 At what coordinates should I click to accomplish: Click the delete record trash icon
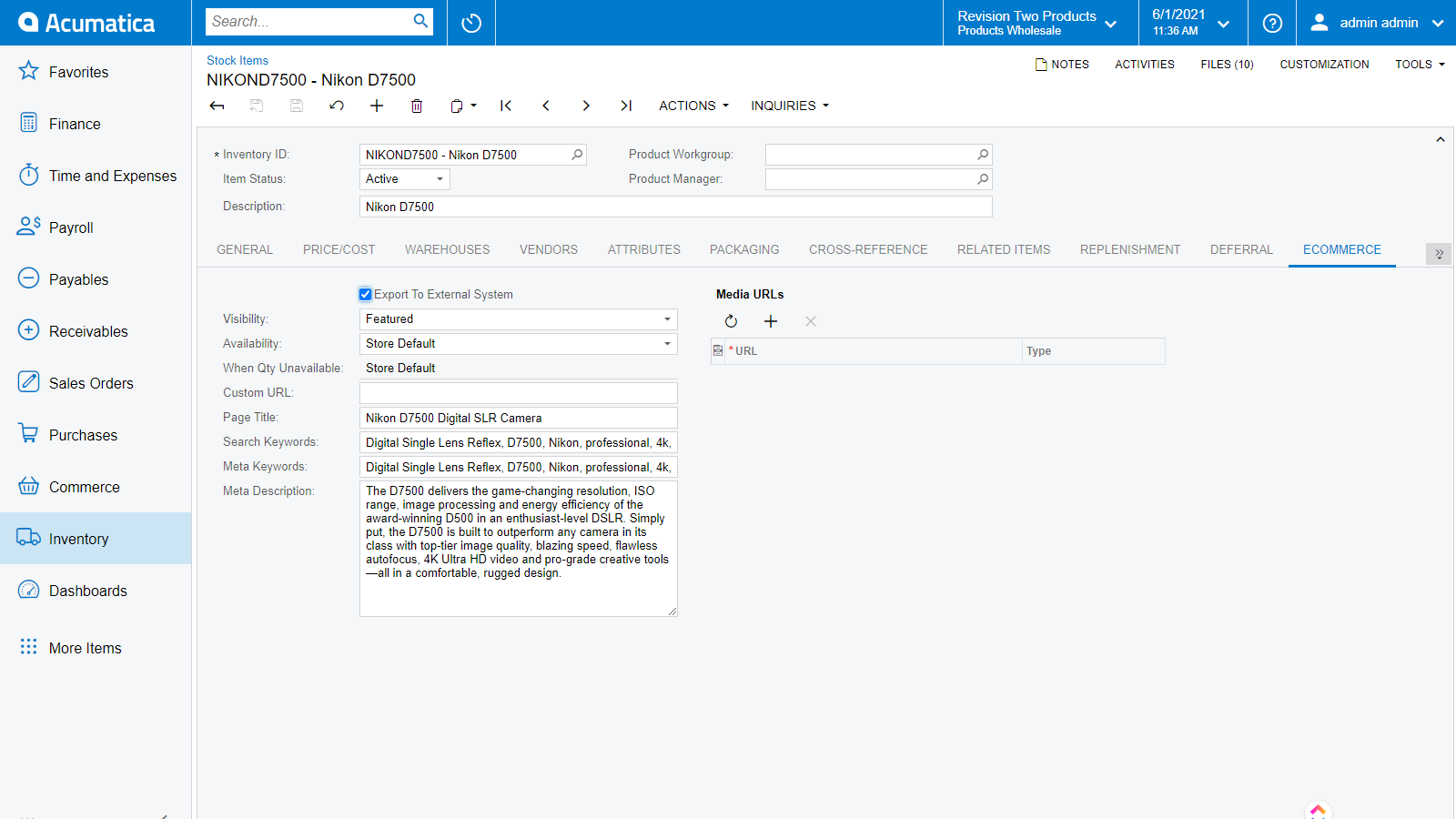pos(417,106)
